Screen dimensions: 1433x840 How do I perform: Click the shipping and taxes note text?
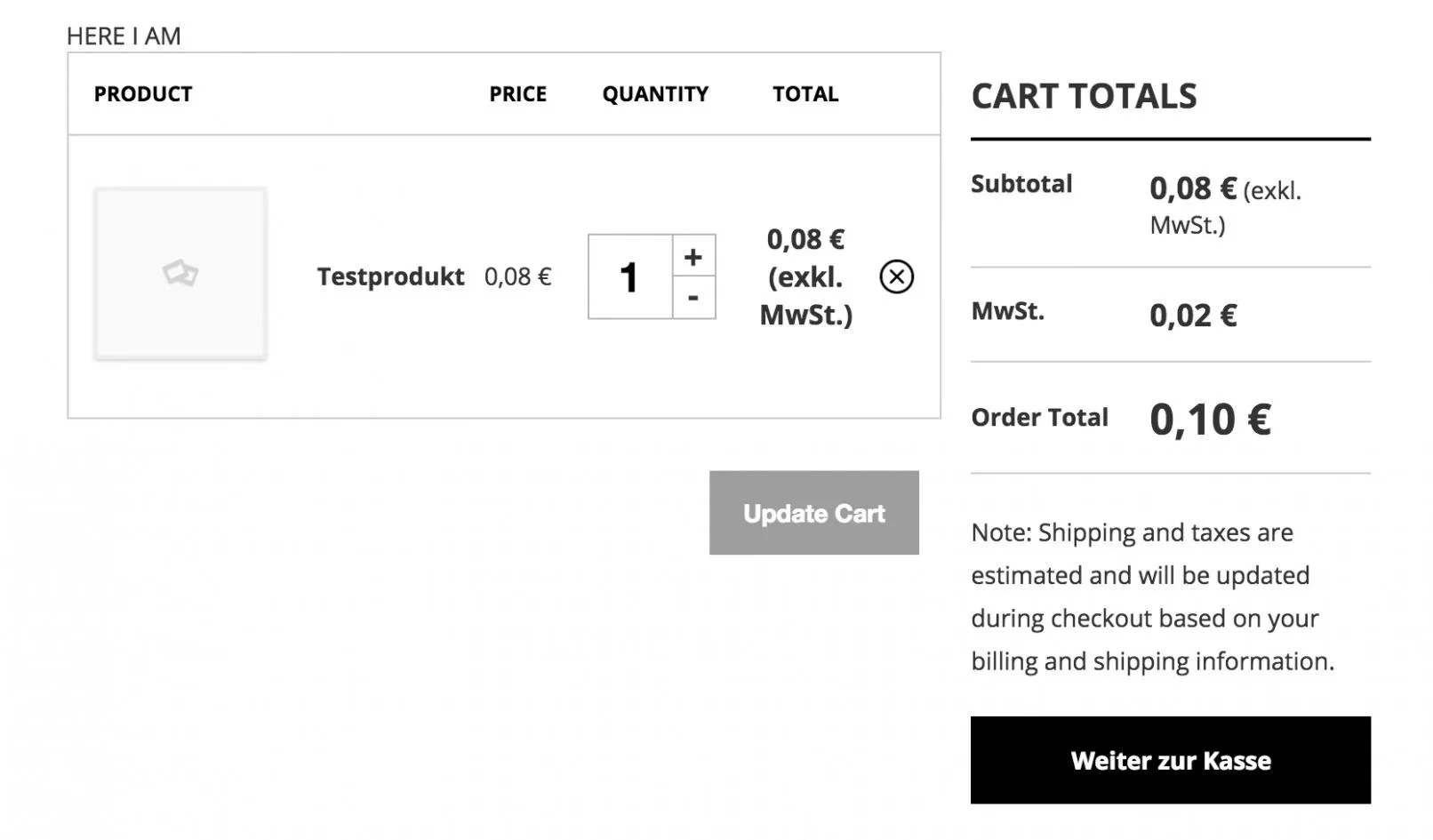(1153, 596)
